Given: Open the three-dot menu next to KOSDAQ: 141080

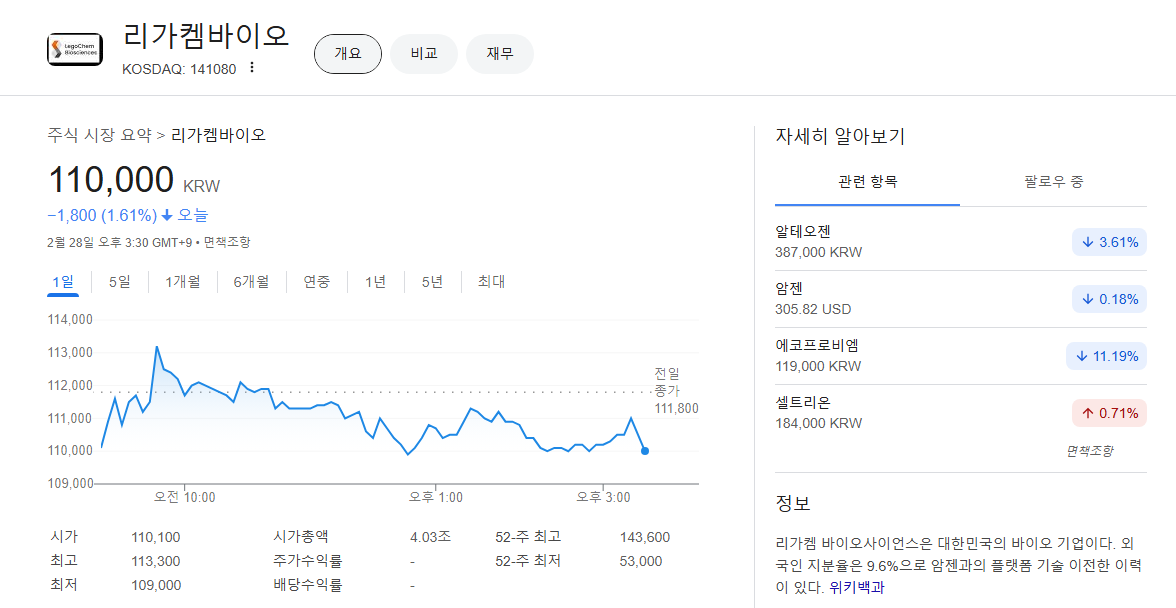Looking at the screenshot, I should pyautogui.click(x=252, y=68).
